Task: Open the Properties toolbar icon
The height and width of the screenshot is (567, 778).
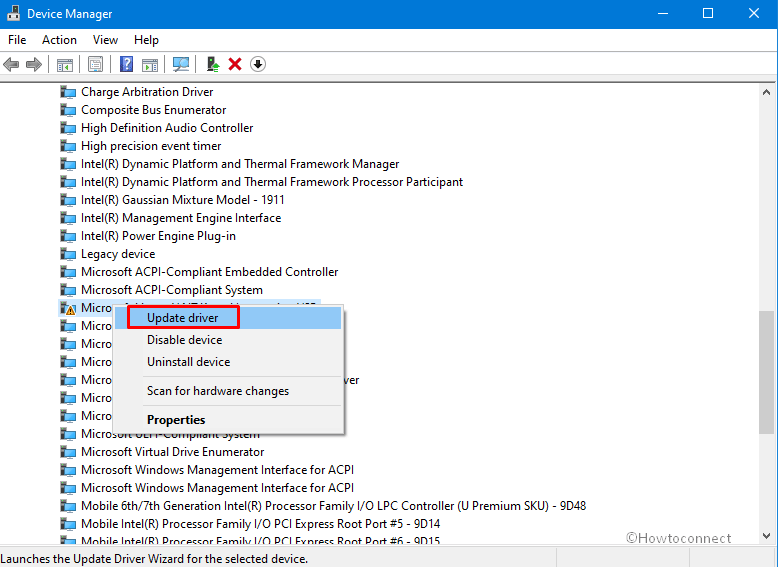Action: (x=95, y=64)
